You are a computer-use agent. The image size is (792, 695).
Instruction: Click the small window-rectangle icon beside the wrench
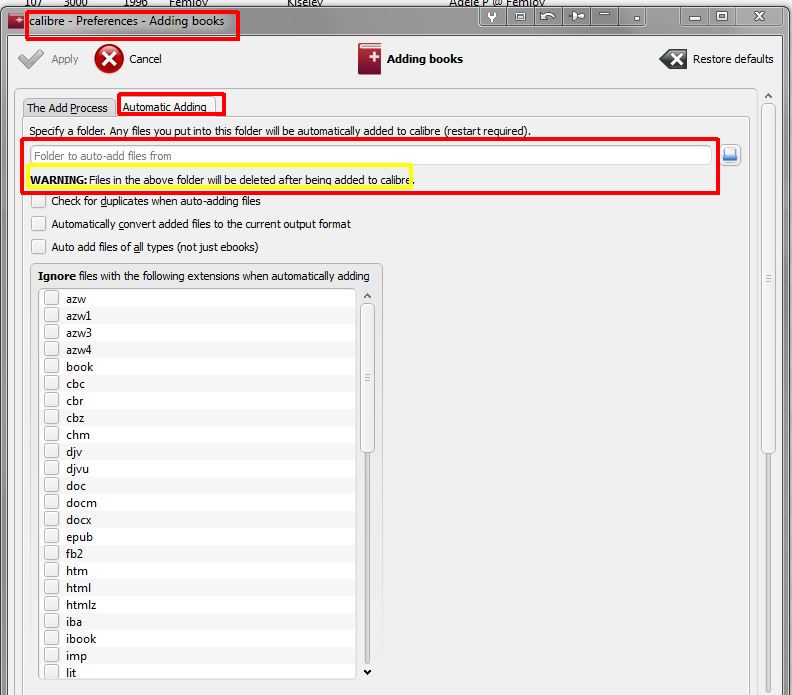coord(520,17)
